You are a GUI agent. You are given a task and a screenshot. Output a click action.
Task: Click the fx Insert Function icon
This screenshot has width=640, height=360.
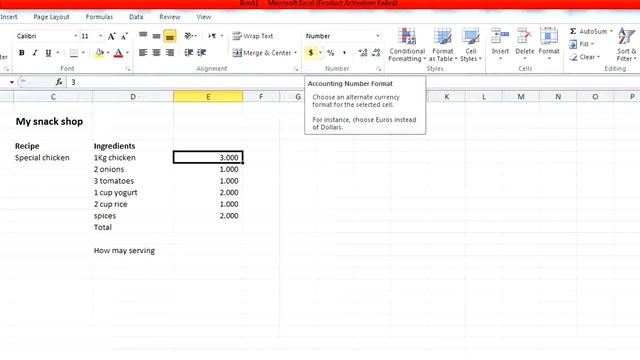[x=59, y=82]
